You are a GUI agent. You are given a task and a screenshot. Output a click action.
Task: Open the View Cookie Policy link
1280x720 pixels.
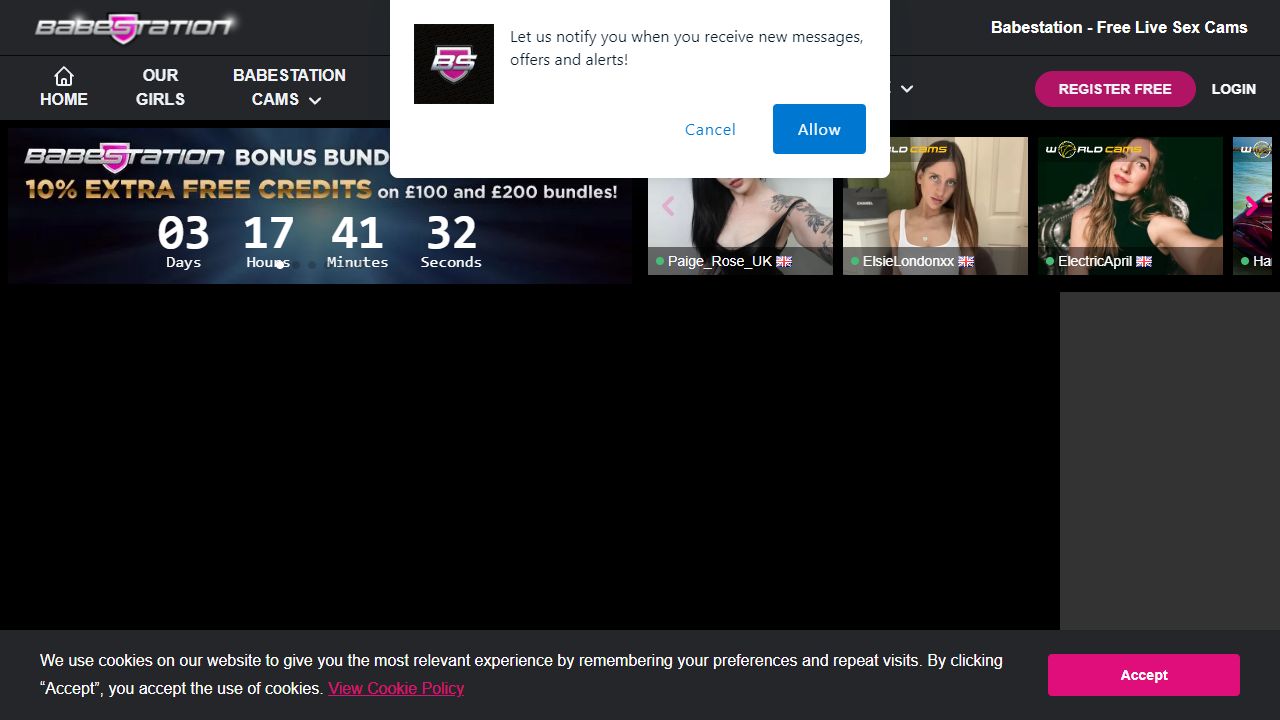[x=396, y=688]
